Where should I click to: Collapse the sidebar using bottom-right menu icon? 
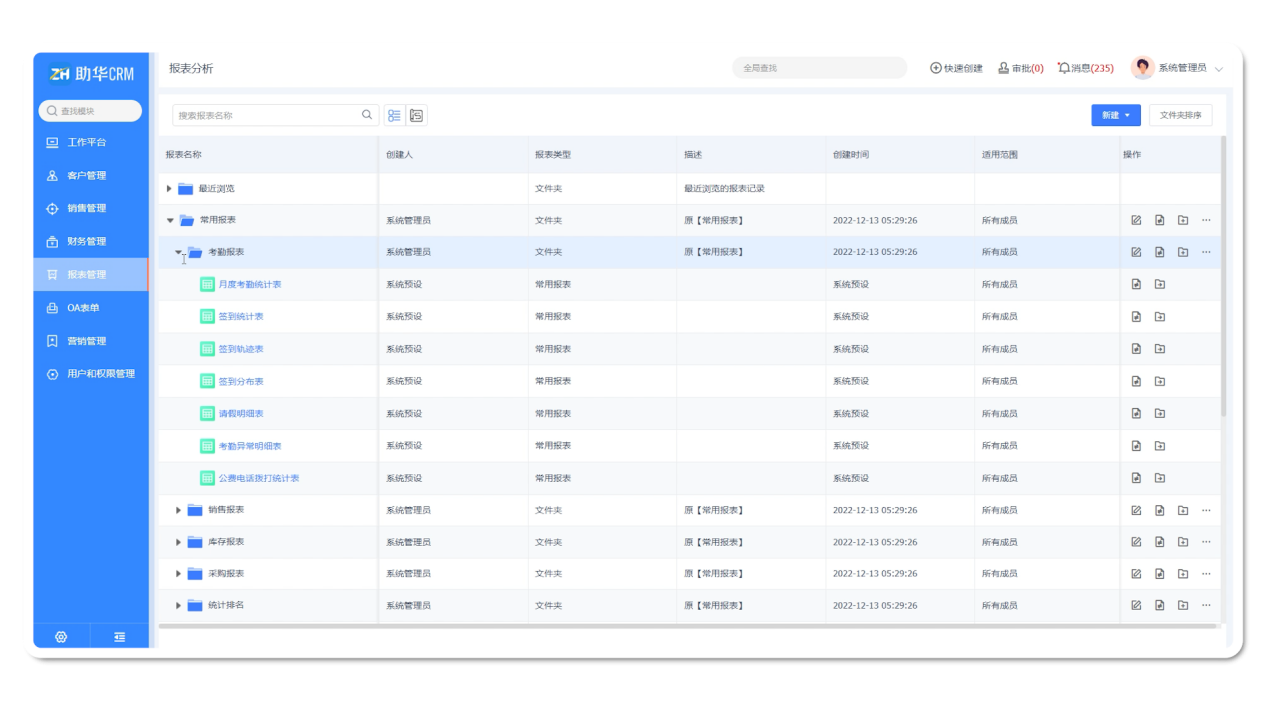120,637
